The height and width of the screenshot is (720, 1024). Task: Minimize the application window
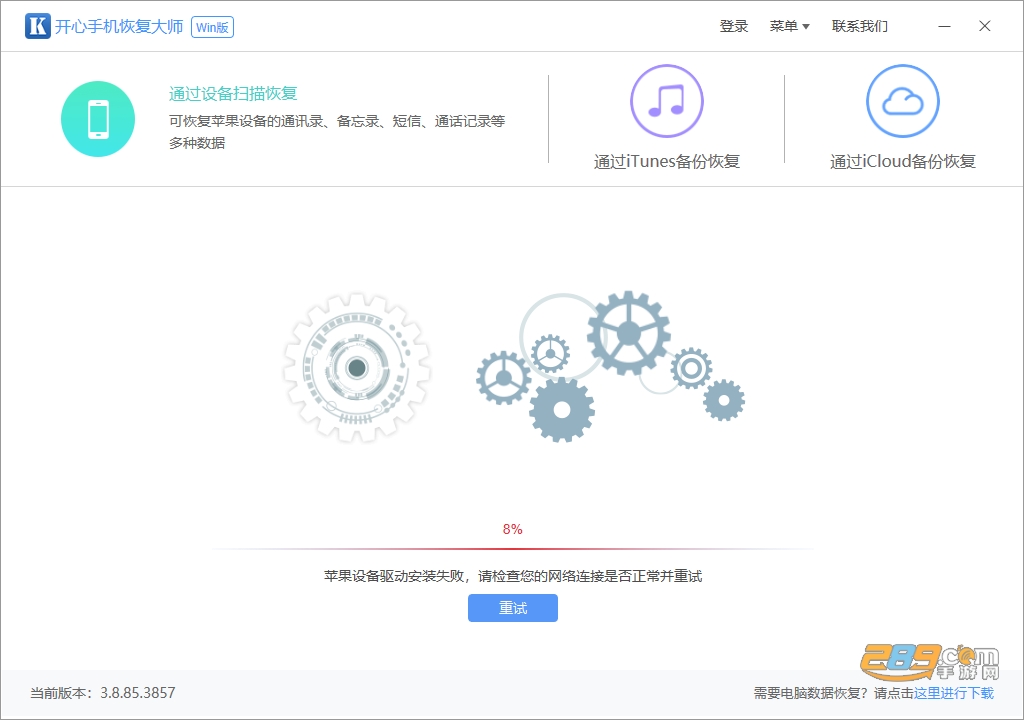click(x=944, y=26)
